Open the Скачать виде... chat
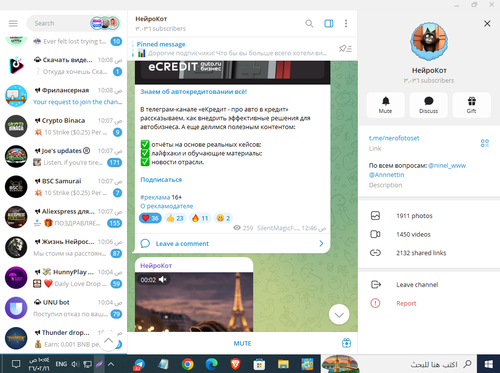The height and width of the screenshot is (373, 500). tap(63, 66)
